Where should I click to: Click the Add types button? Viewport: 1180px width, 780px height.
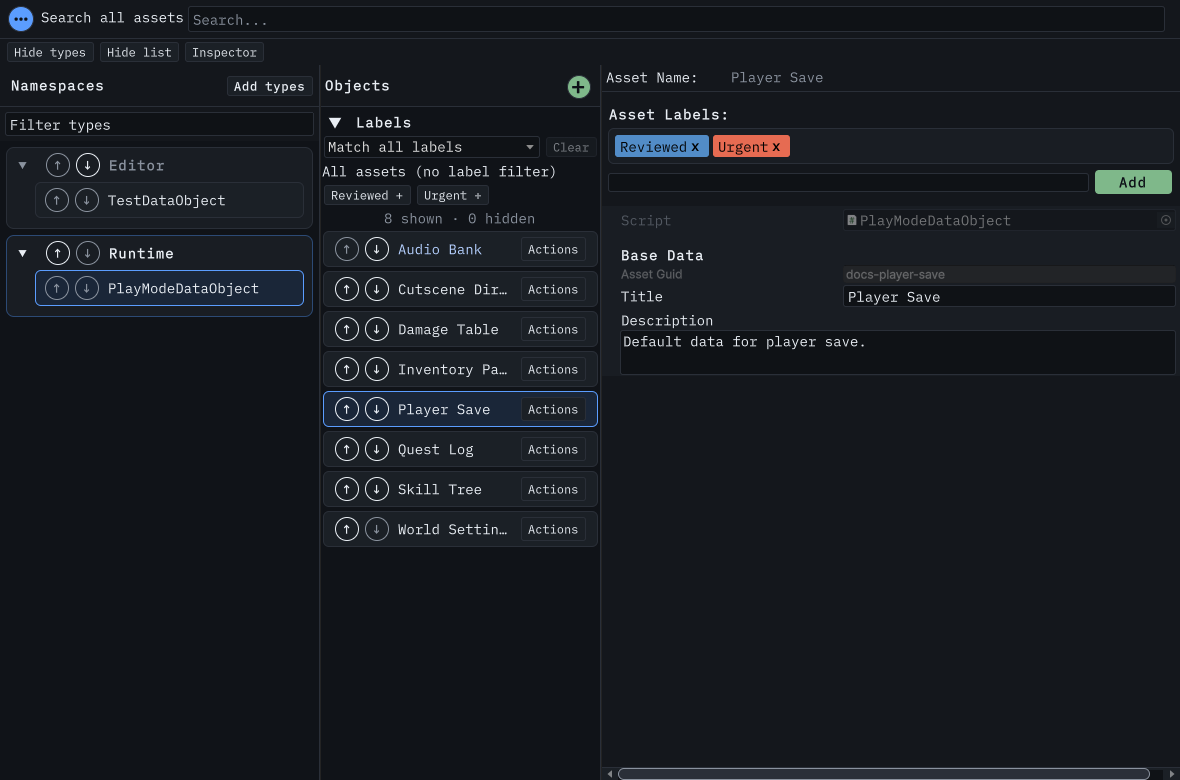click(x=269, y=86)
